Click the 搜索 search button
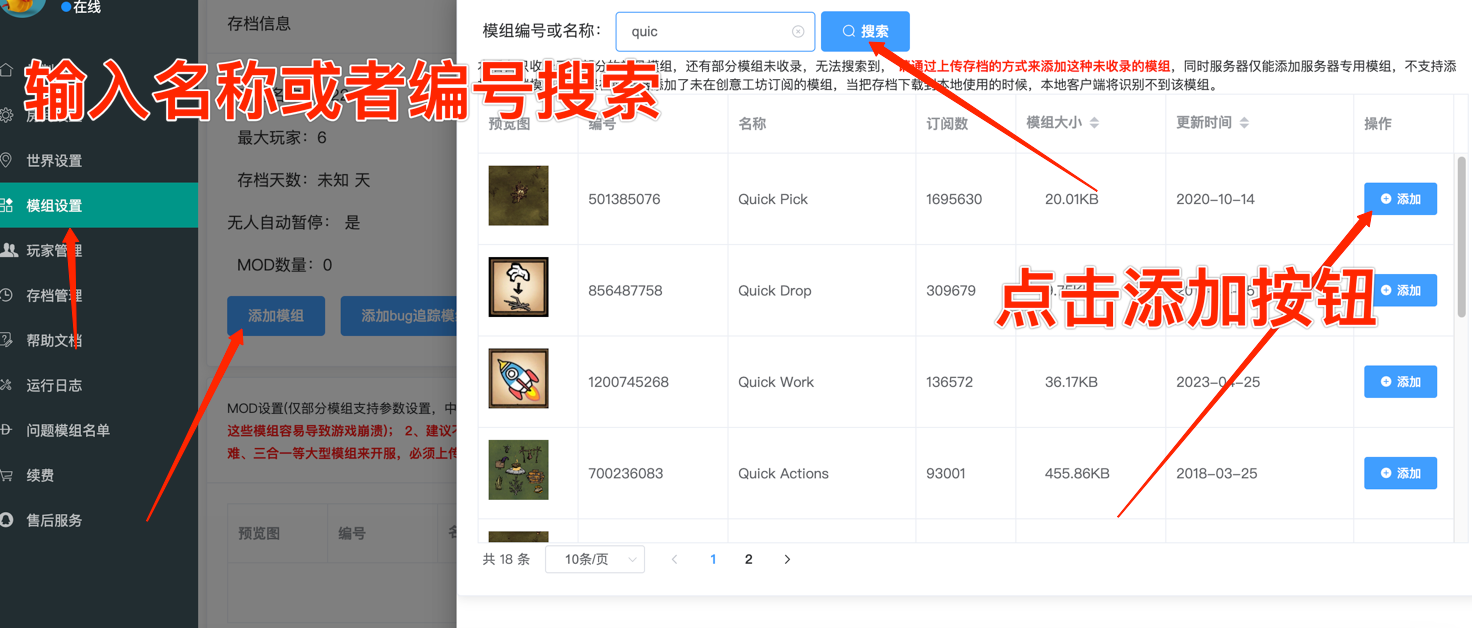 click(x=865, y=31)
